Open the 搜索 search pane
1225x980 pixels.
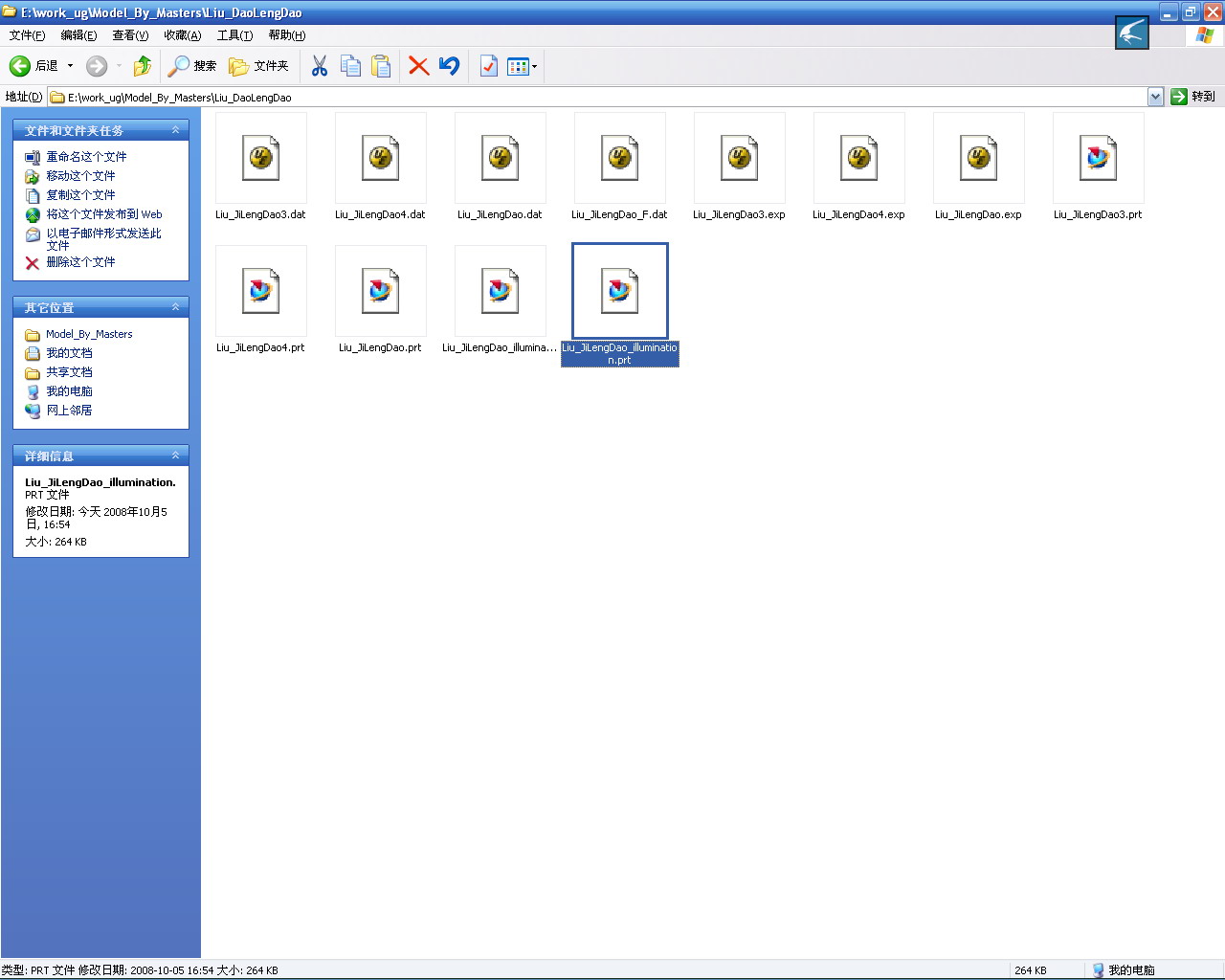point(192,66)
